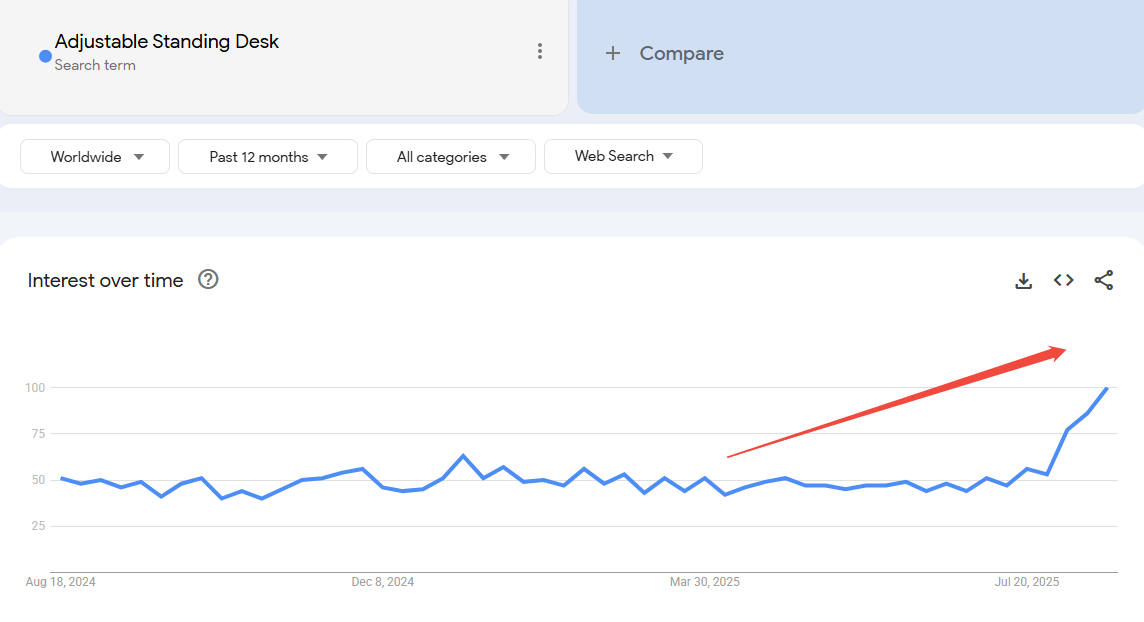
Task: Click the embed code icon above the chart
Action: (1063, 280)
